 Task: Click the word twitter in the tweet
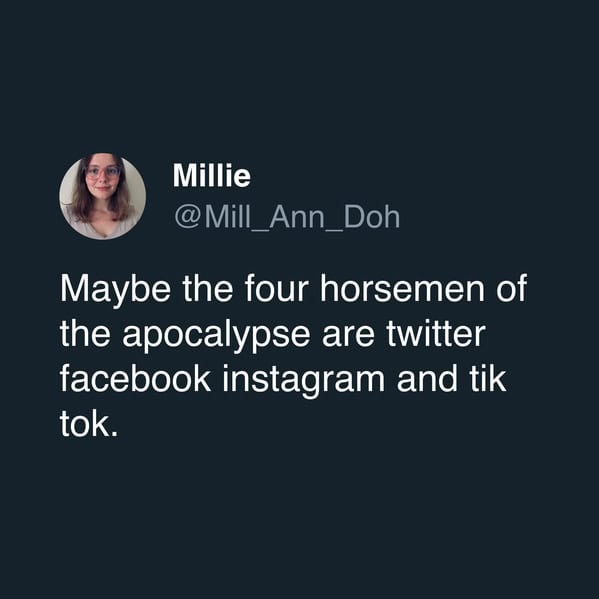tap(436, 333)
